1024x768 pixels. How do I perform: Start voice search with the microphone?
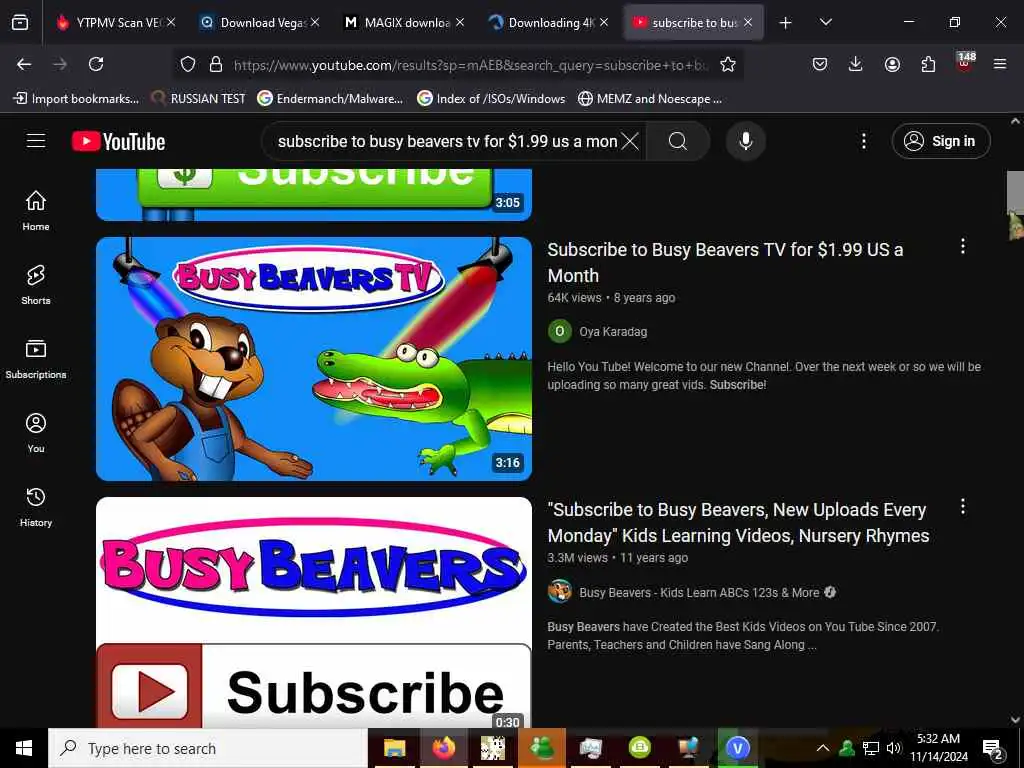(x=746, y=141)
